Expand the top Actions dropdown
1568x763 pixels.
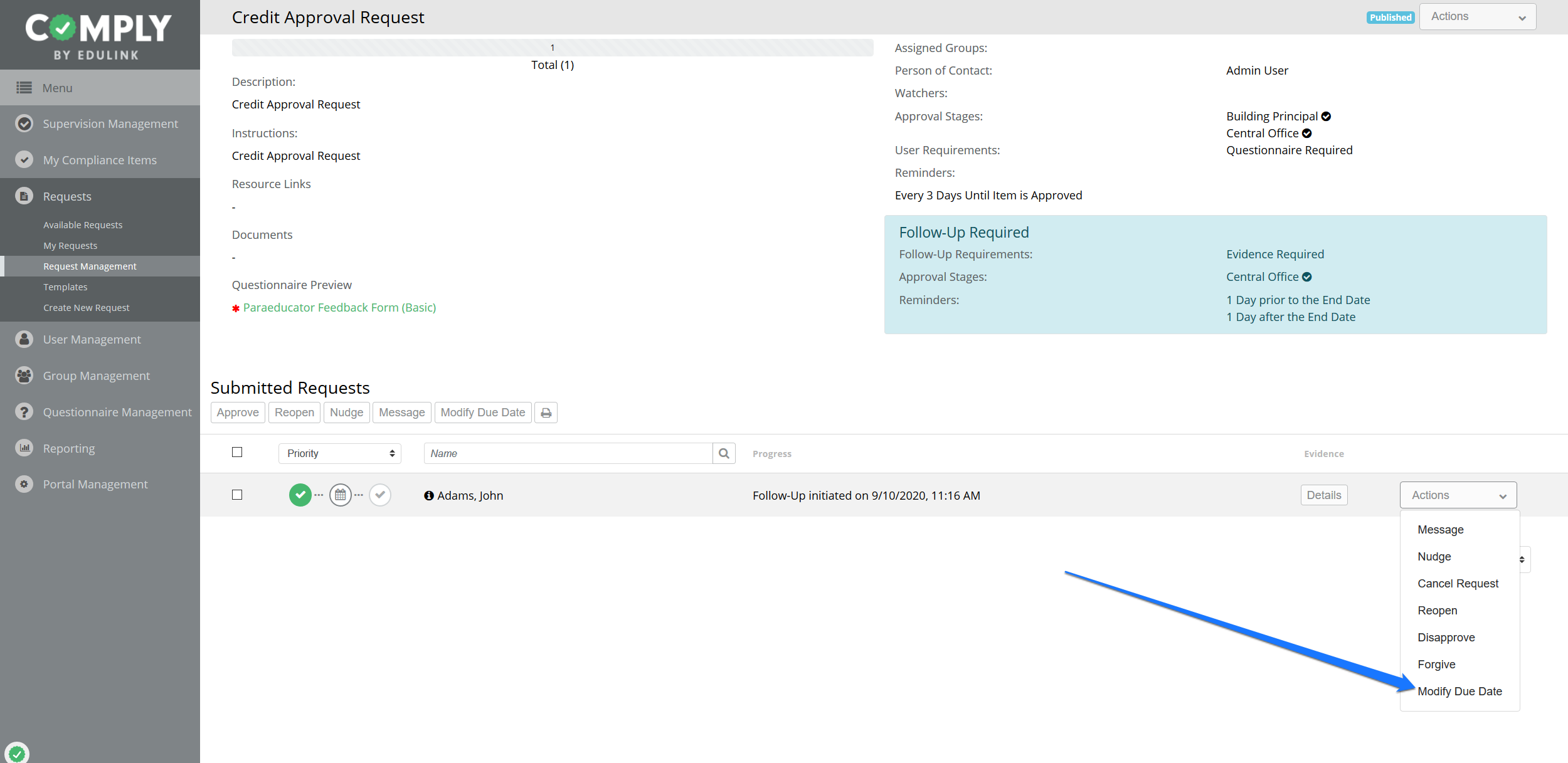click(1477, 17)
